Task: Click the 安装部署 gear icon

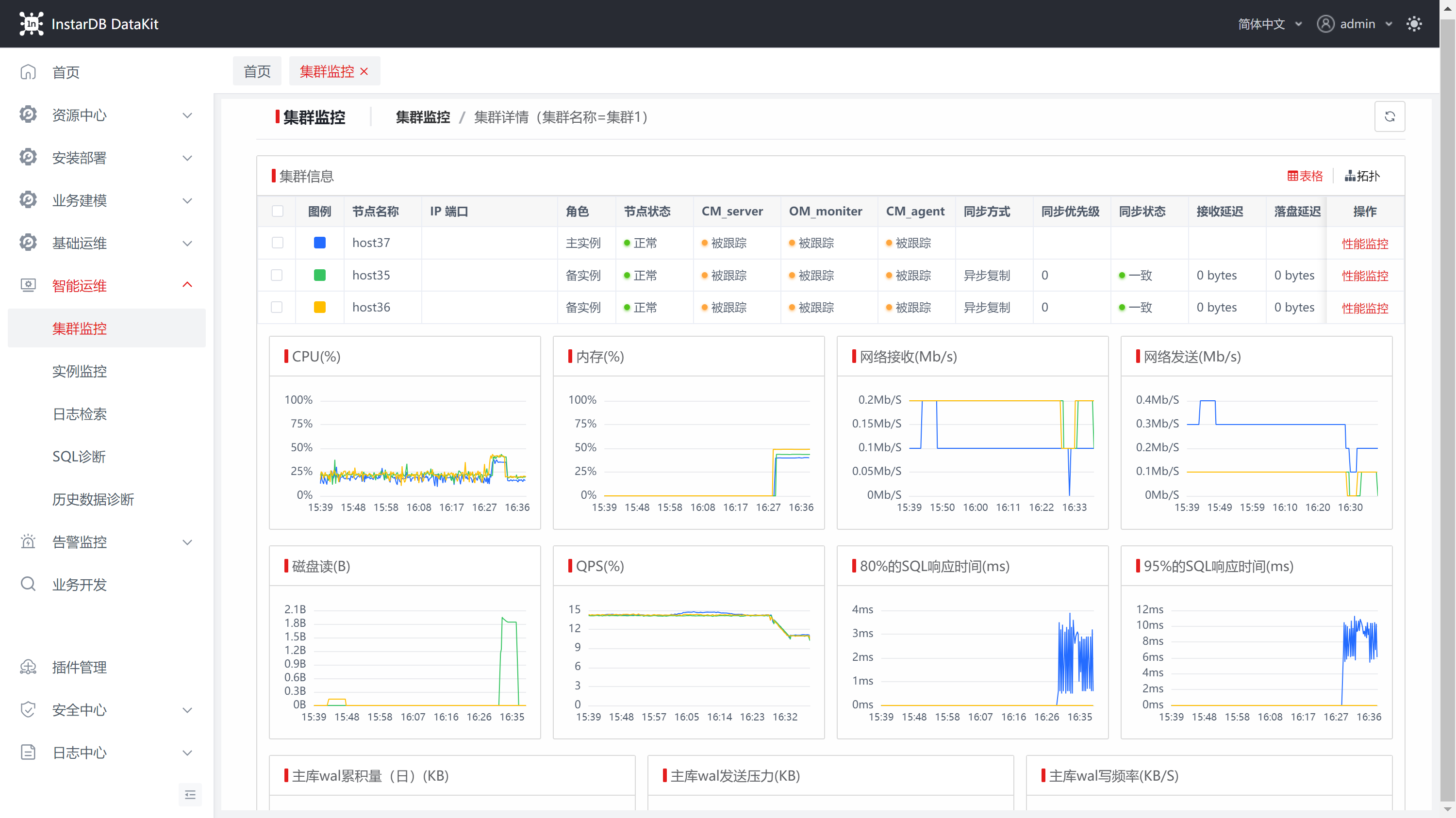Action: [x=28, y=158]
